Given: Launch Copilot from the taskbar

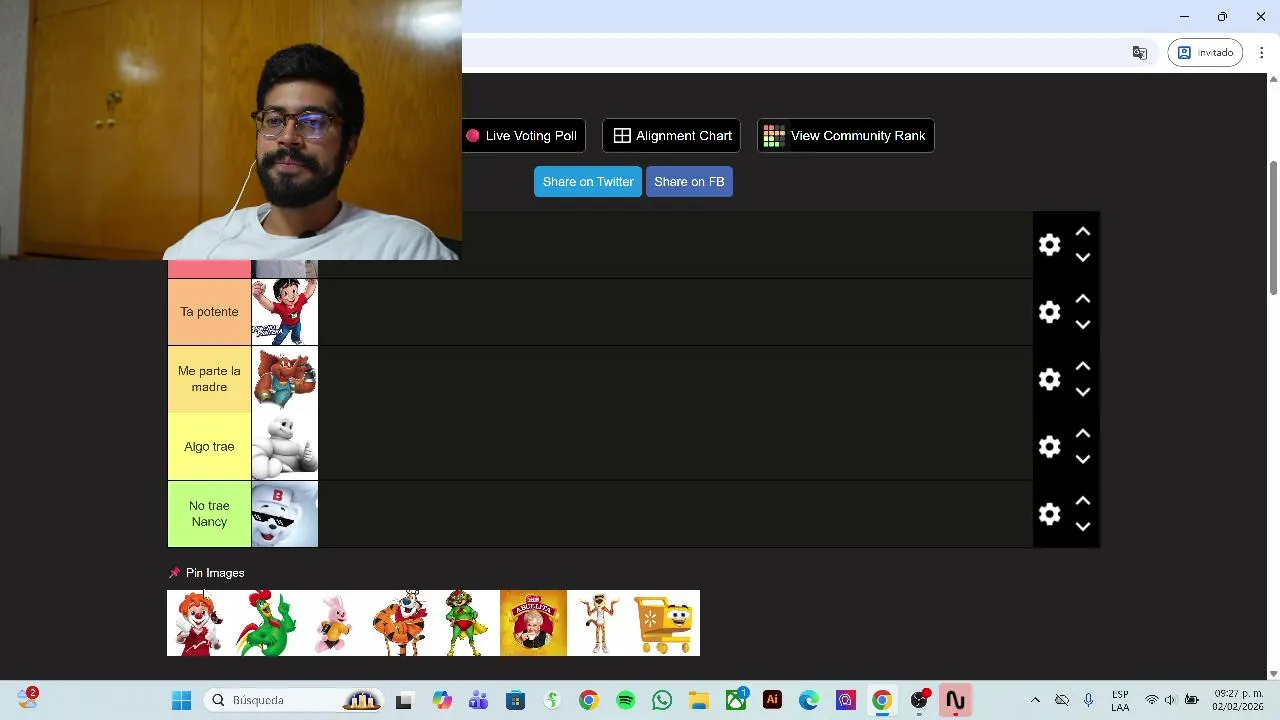Looking at the screenshot, I should tap(442, 700).
